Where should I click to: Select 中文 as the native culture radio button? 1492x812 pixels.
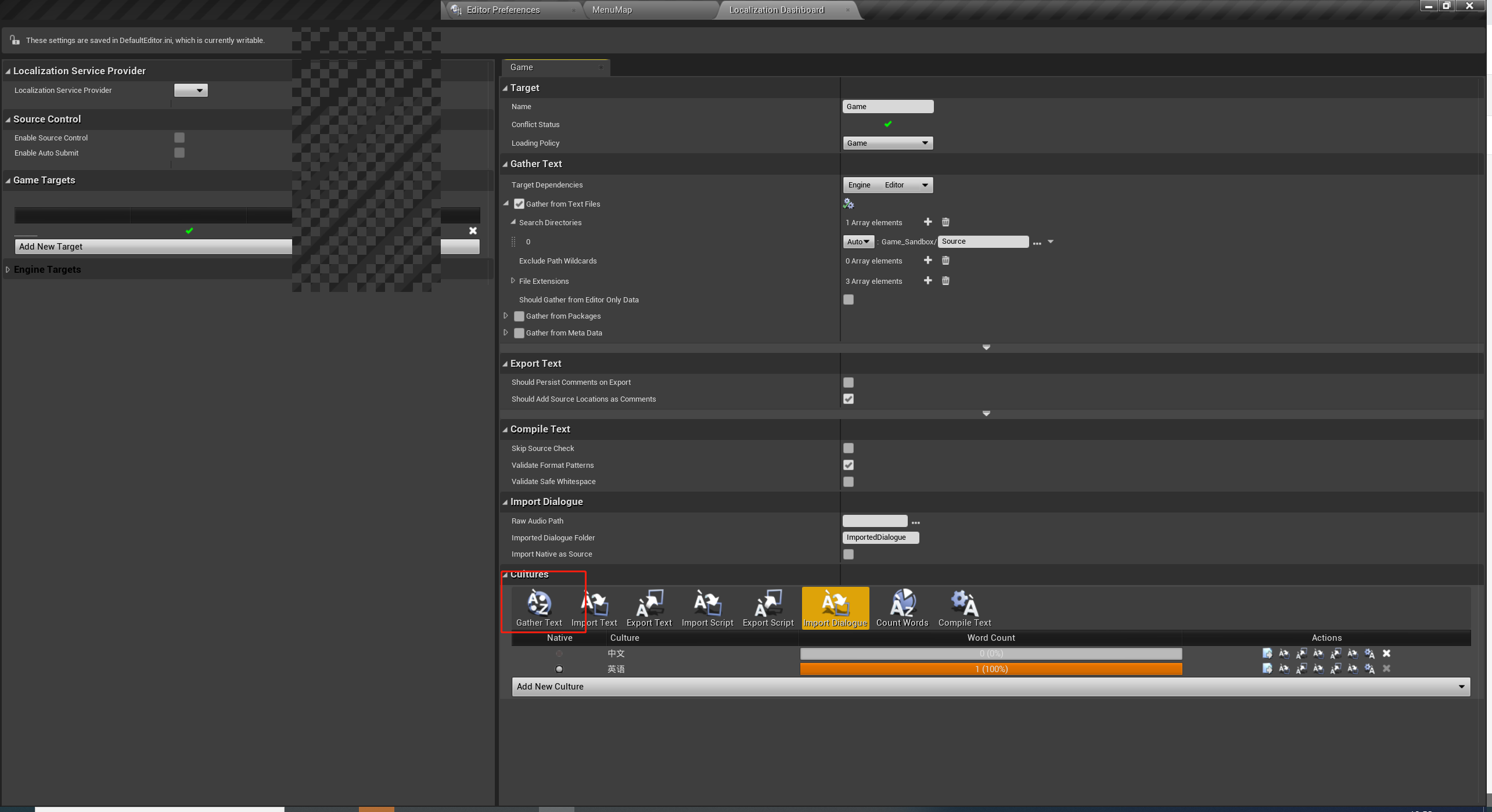pyautogui.click(x=559, y=653)
